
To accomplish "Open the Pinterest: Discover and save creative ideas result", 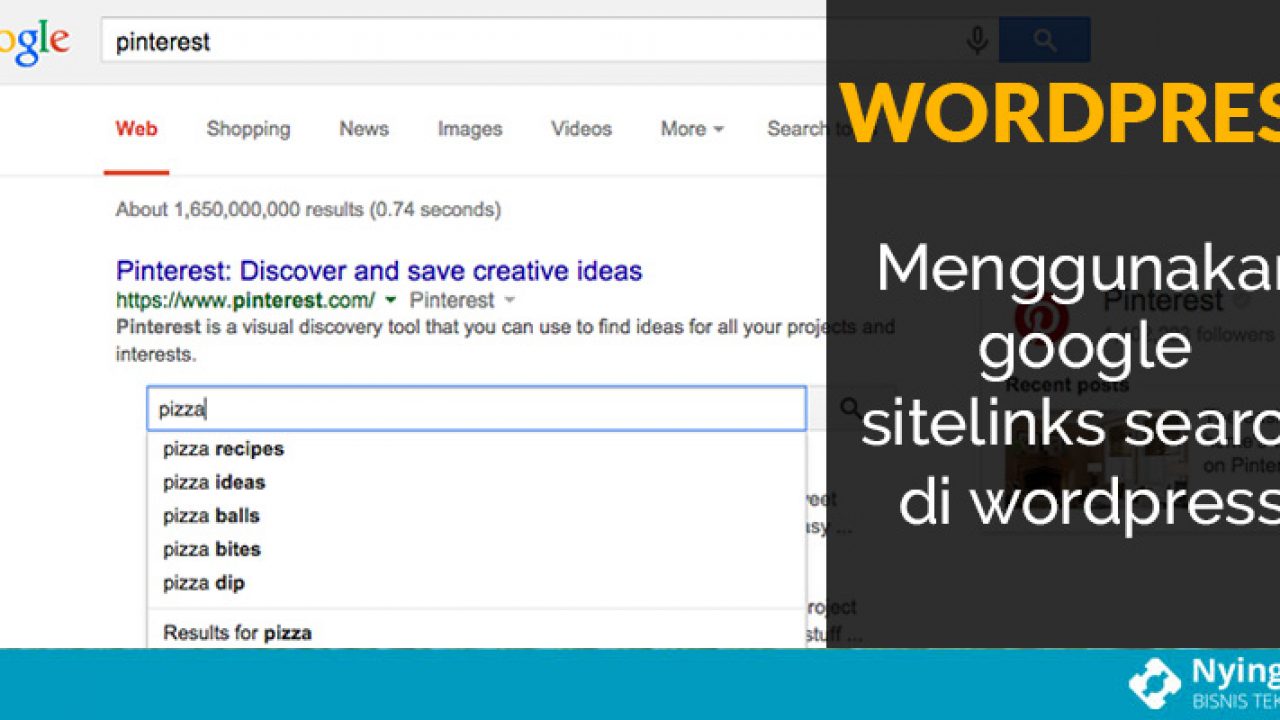I will pos(379,270).
